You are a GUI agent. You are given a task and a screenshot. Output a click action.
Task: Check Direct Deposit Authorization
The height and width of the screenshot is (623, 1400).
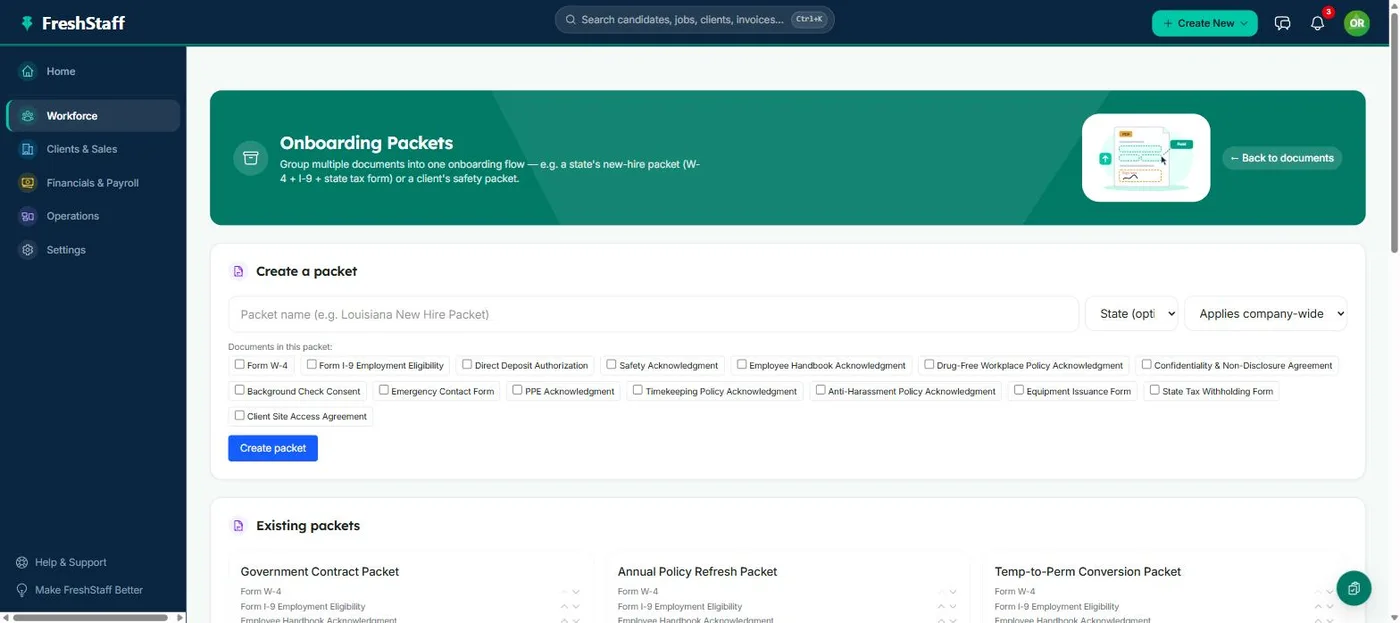467,364
